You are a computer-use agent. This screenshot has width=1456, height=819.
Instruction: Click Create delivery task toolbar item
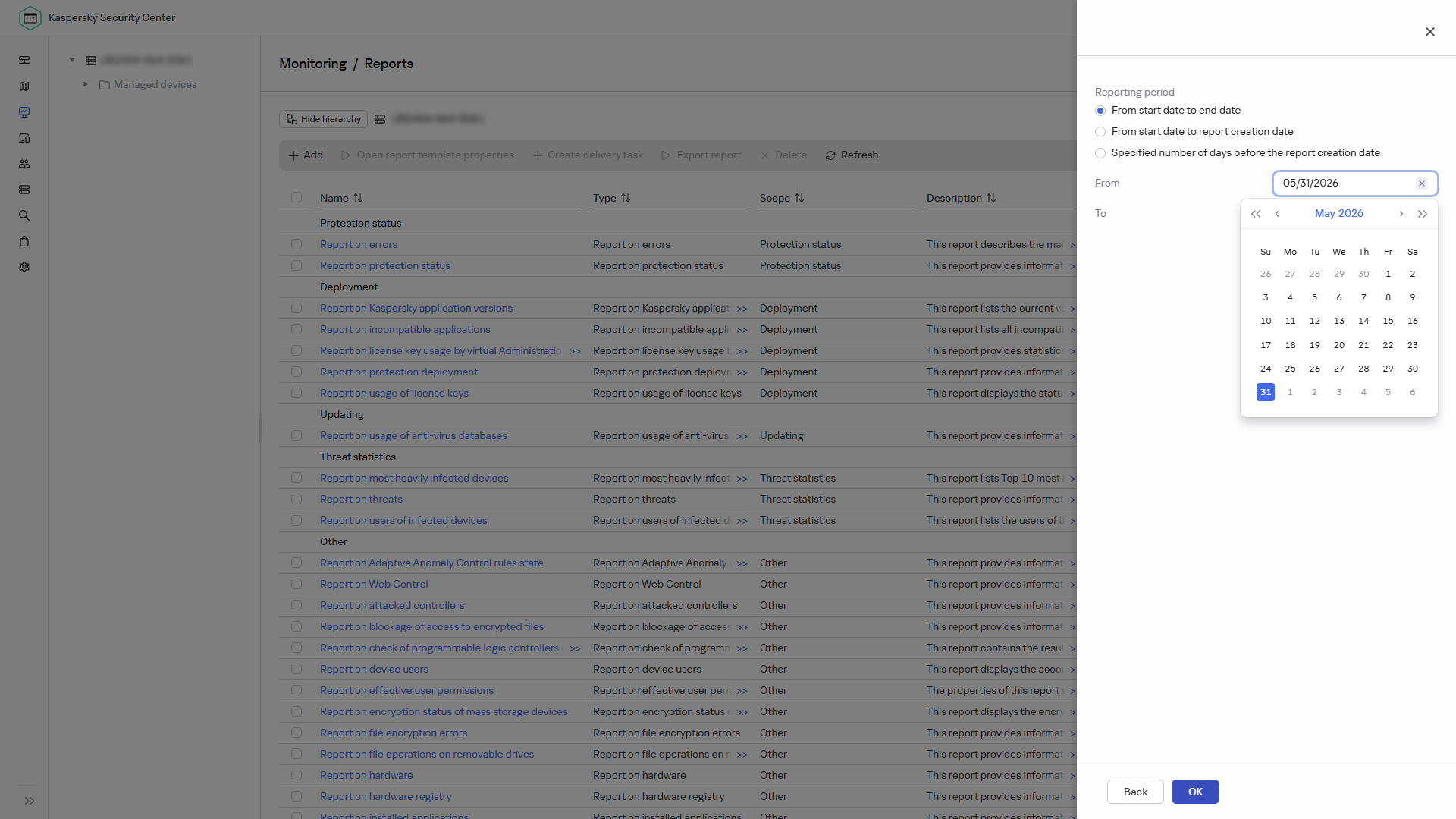click(588, 155)
